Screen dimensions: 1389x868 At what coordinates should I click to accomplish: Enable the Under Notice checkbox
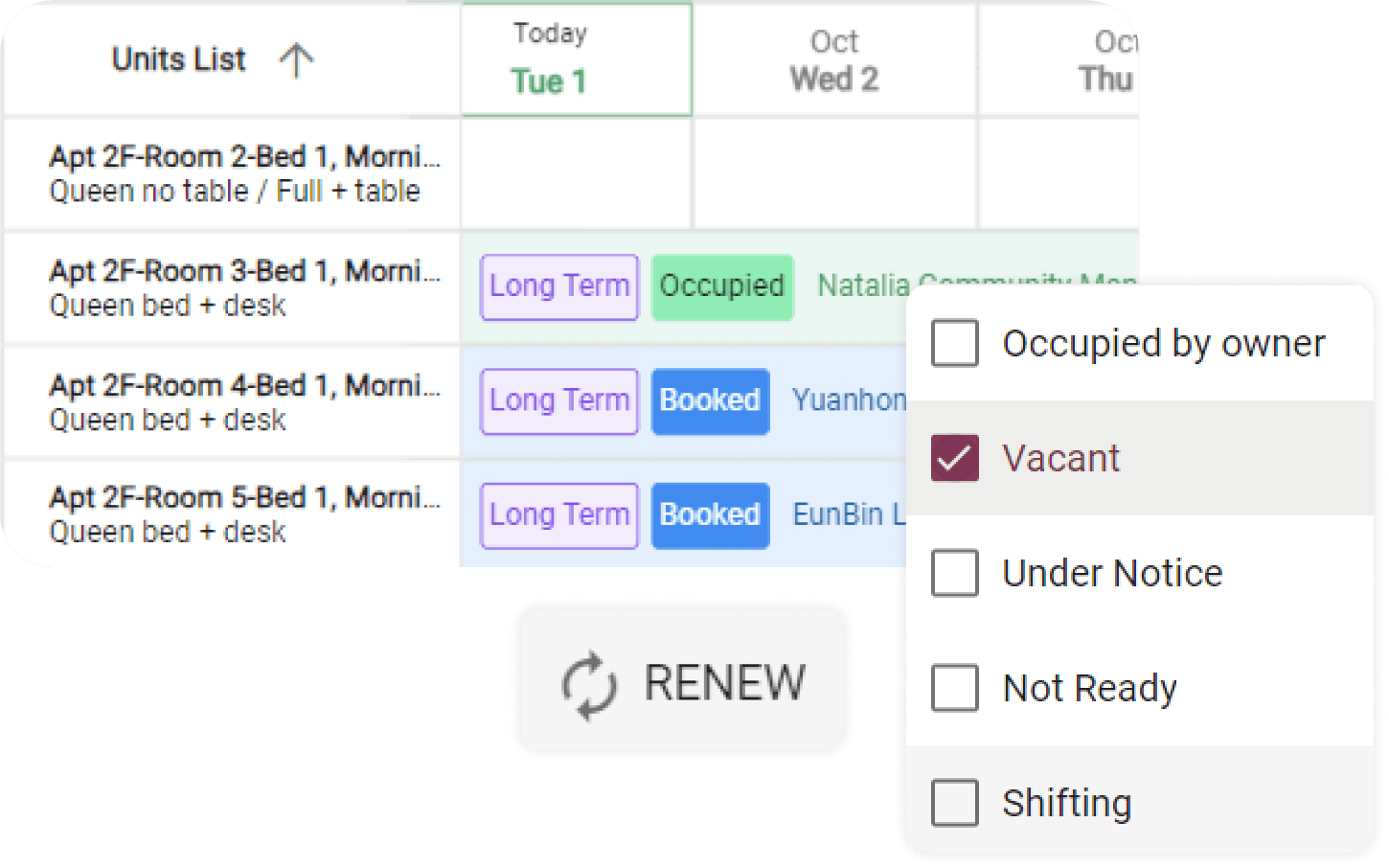click(955, 573)
